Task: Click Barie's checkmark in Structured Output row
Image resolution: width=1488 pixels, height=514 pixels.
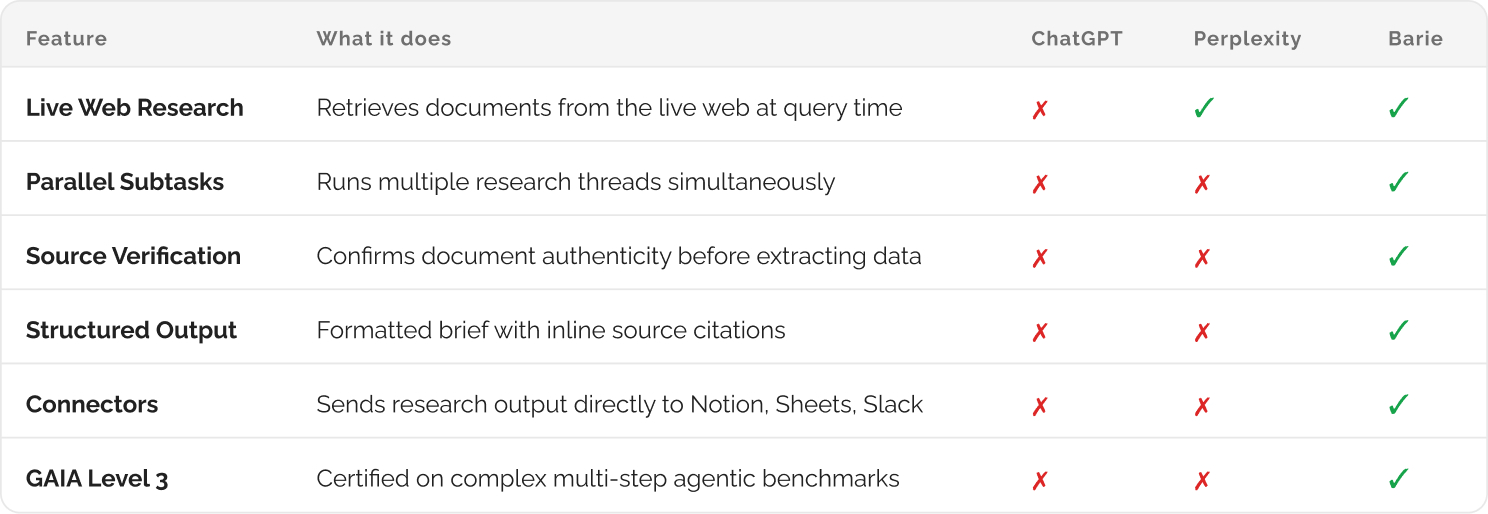Action: pos(1399,330)
